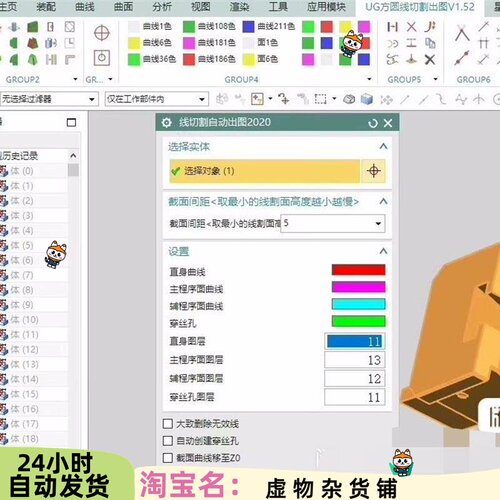Image resolution: width=500 pixels, height=500 pixels.
Task: Click the 穿丝孔图层 input field
Action: (355, 397)
